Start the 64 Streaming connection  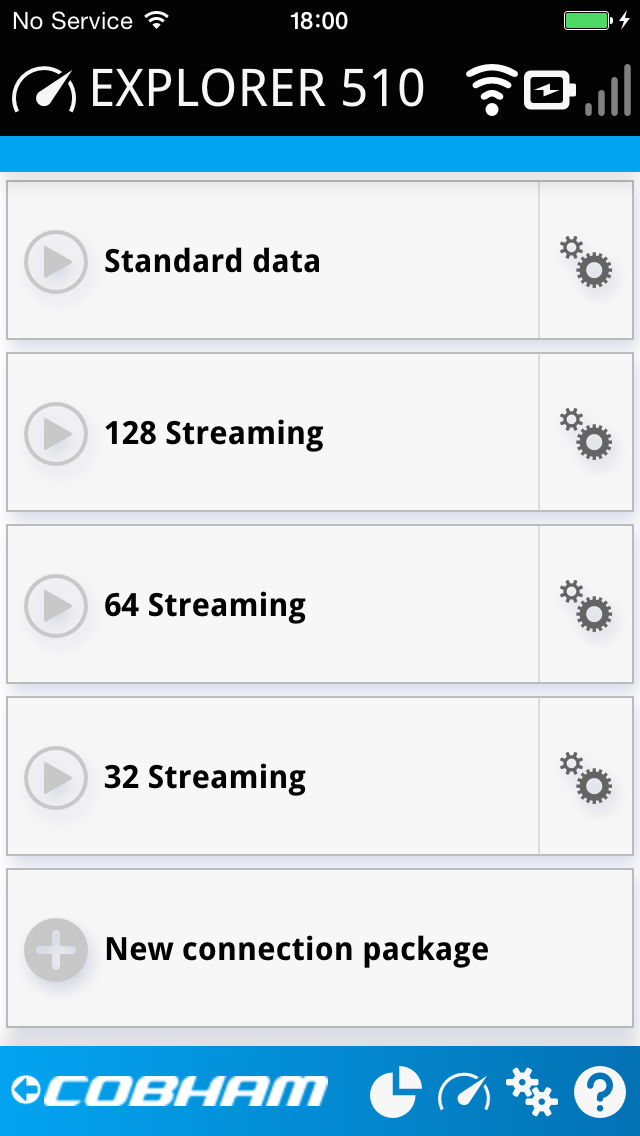click(56, 606)
